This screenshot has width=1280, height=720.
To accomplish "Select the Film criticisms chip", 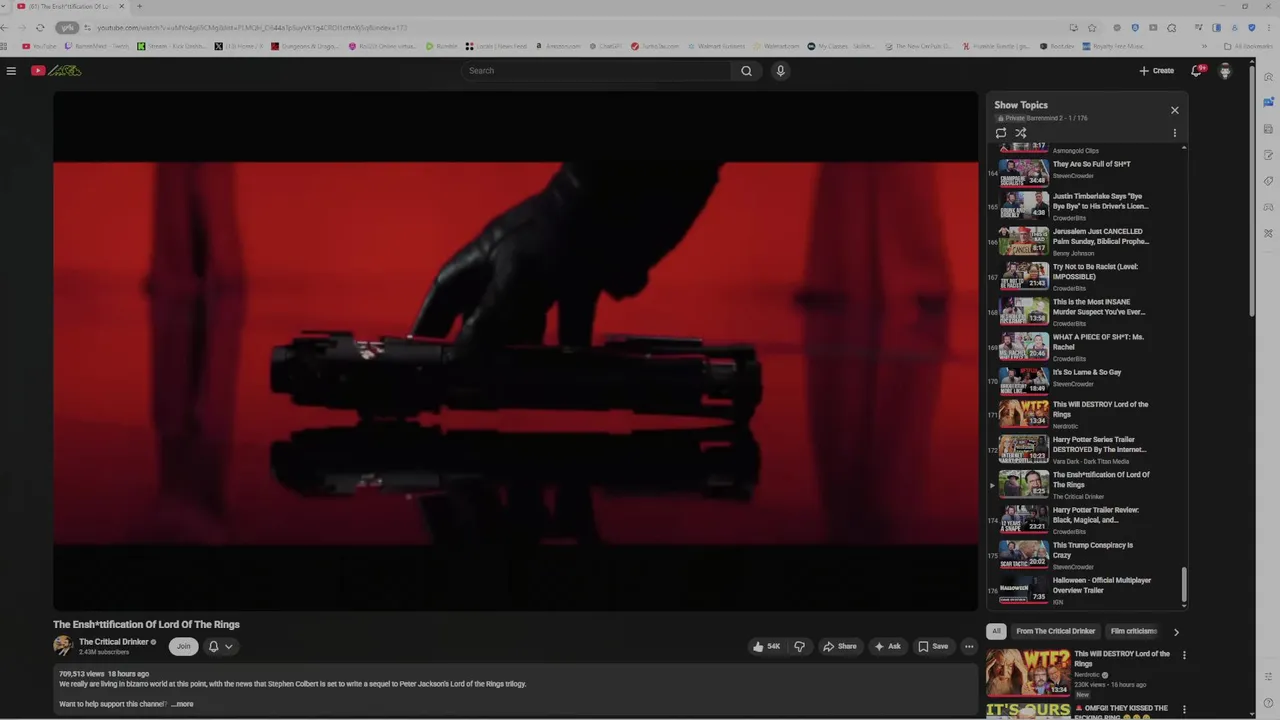I will click(x=1134, y=631).
